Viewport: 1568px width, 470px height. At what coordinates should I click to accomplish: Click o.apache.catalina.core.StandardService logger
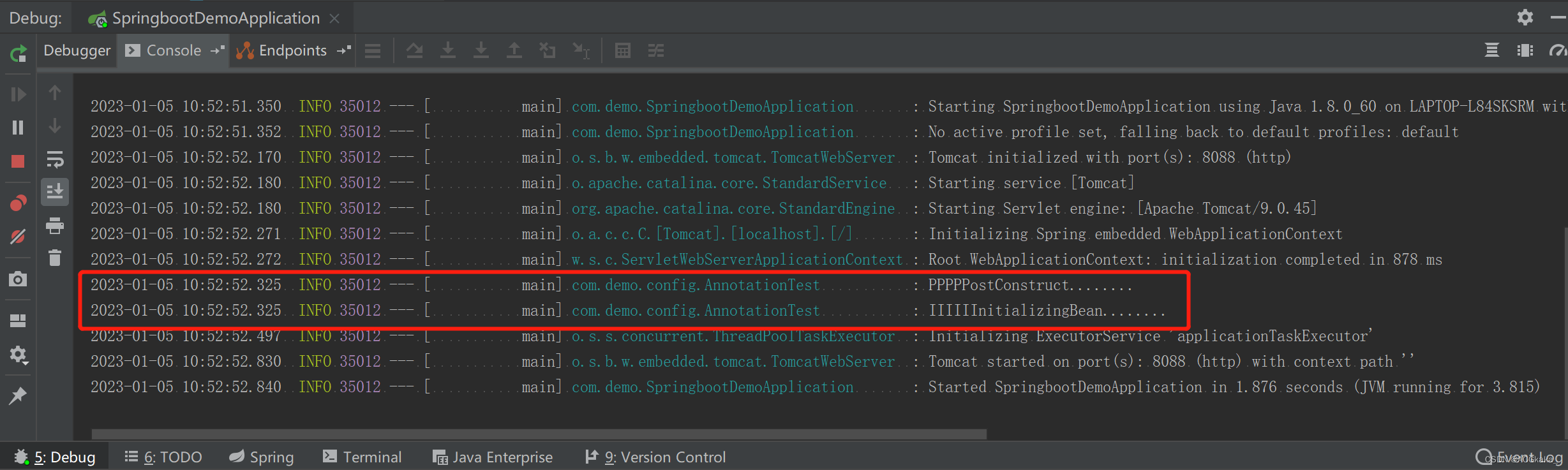click(x=729, y=183)
